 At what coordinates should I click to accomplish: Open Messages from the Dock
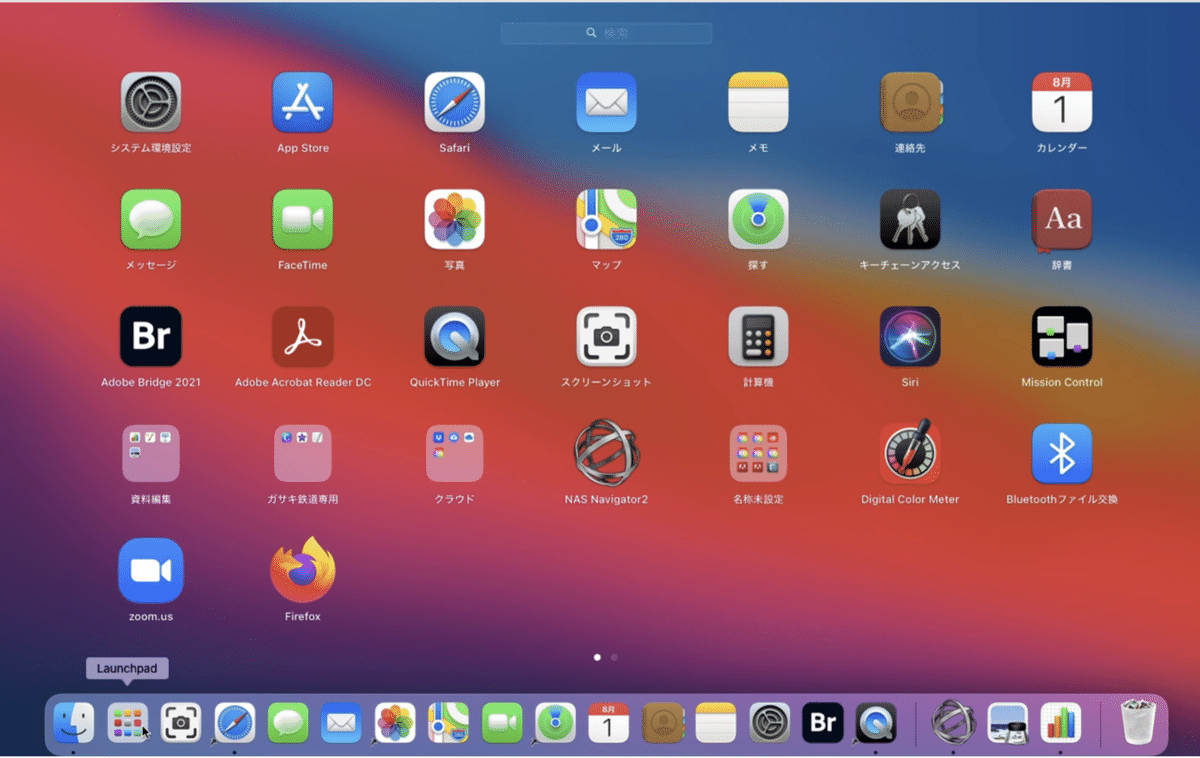288,722
